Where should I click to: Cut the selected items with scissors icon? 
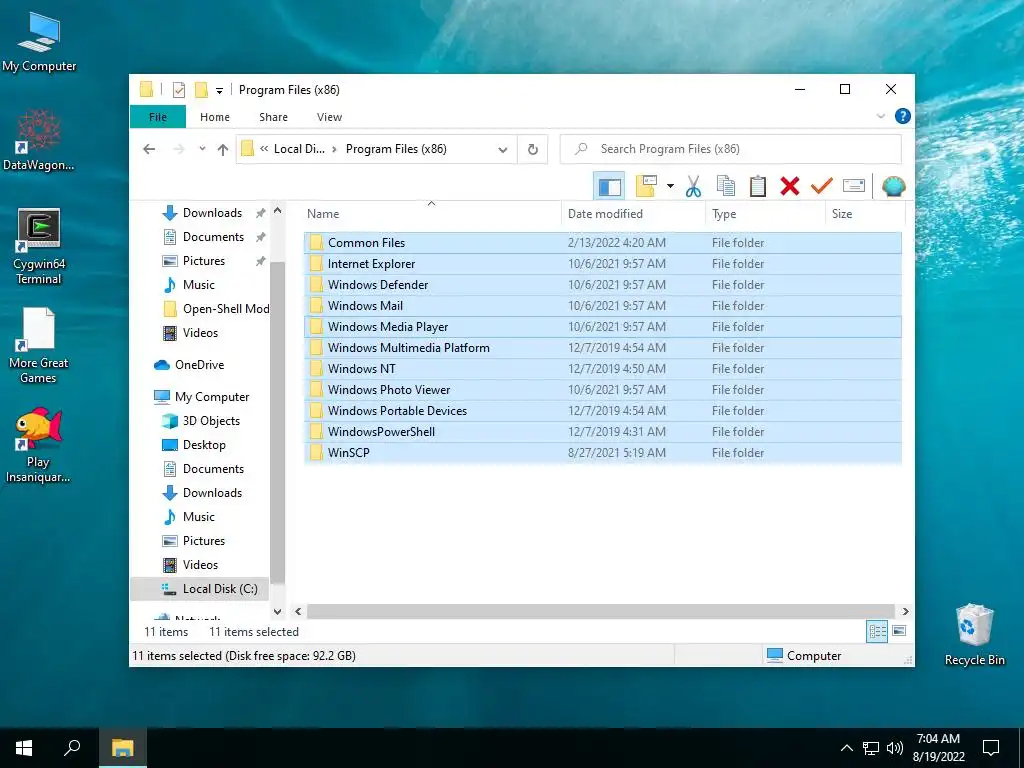pyautogui.click(x=693, y=186)
